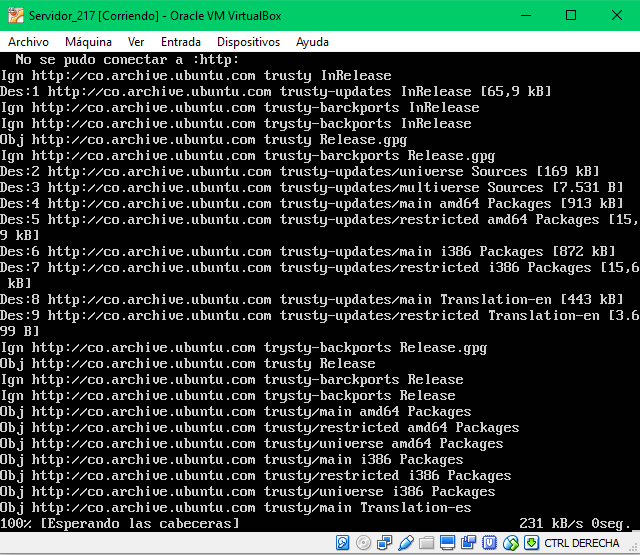Expand the Ver menu
Screen dimensions: 640x555
click(136, 42)
